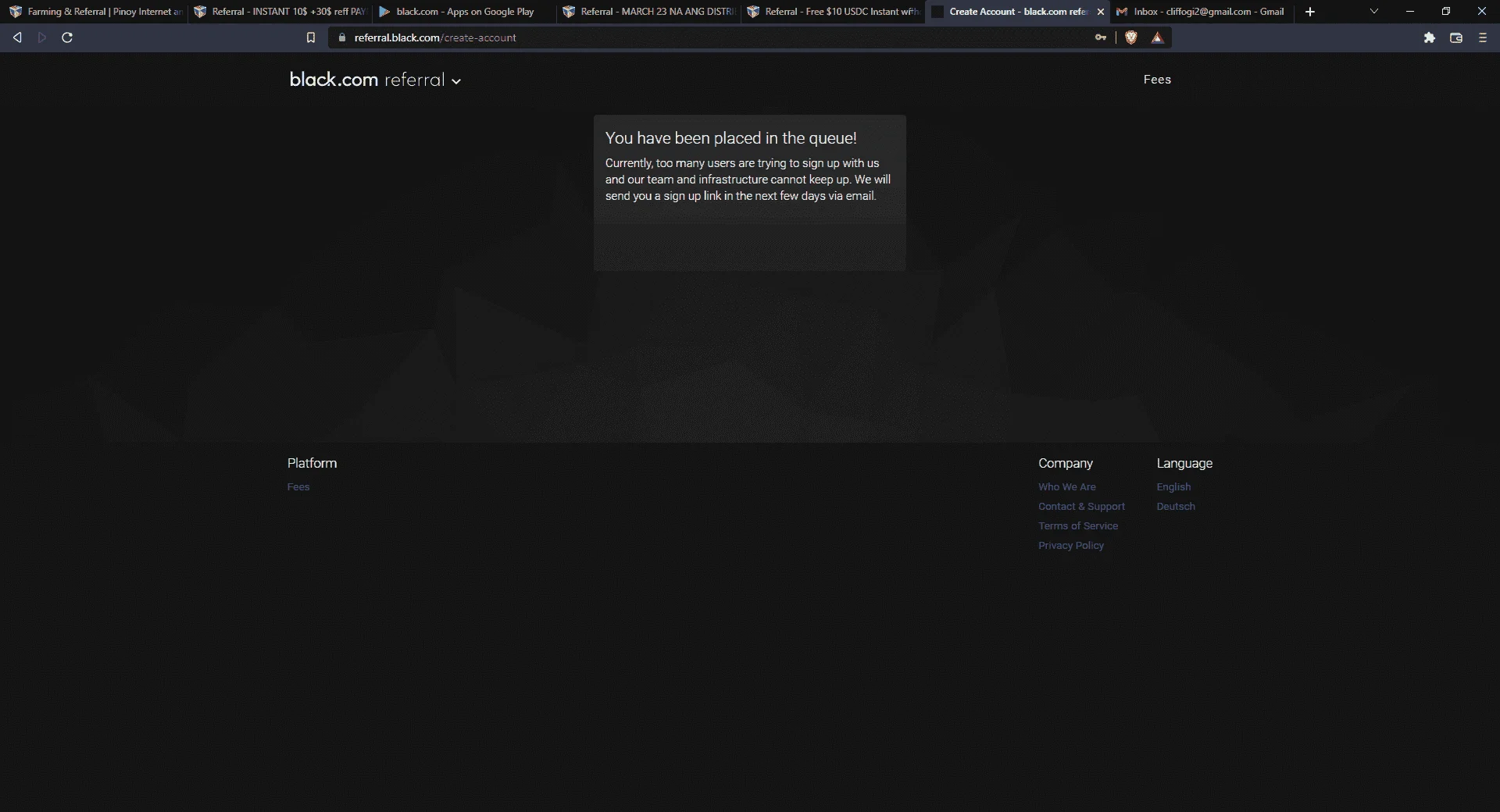Click the 'Platform' footer heading
This screenshot has width=1500, height=812.
coord(312,463)
